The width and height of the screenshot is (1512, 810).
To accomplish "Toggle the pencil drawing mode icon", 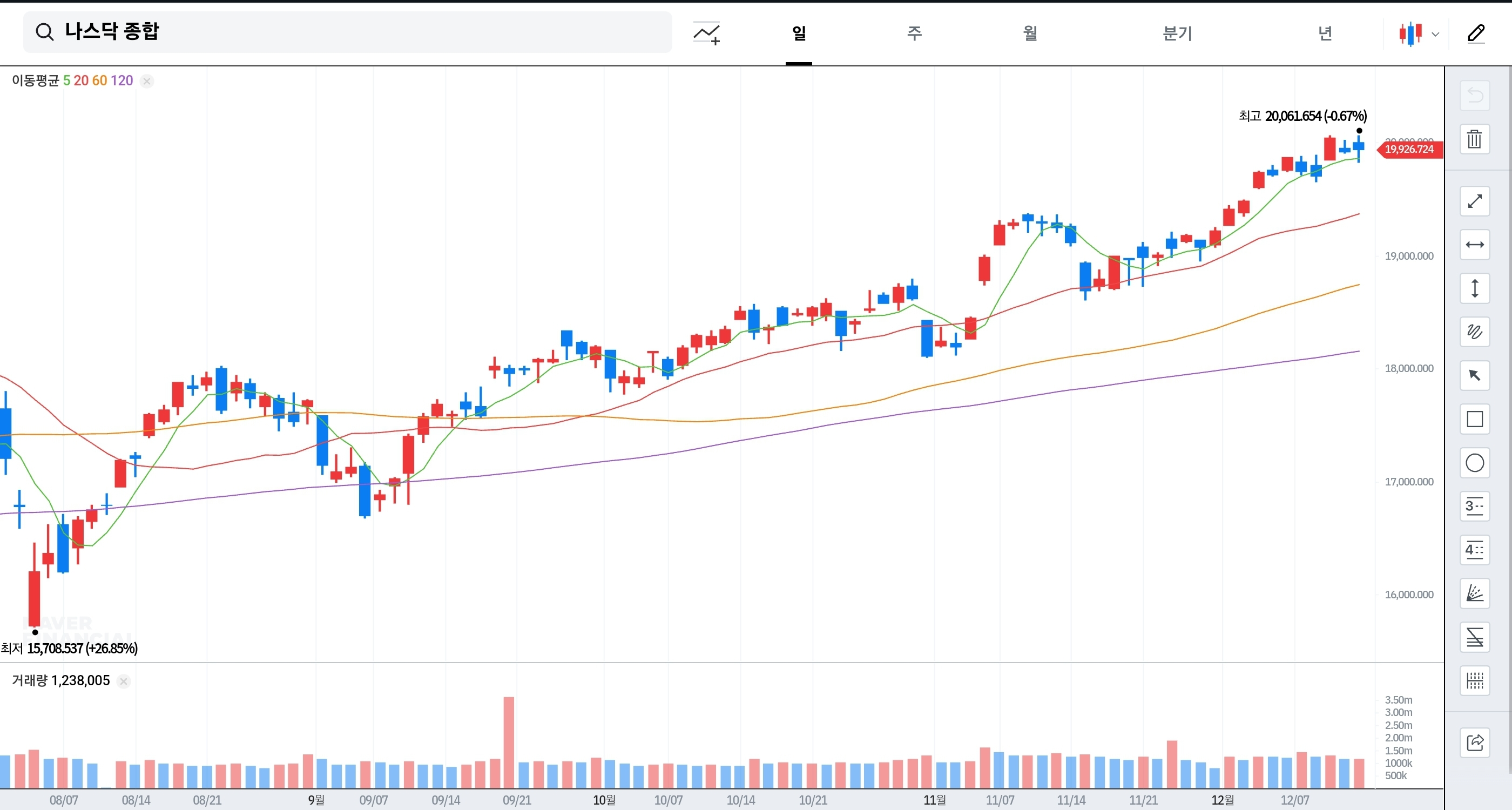I will pos(1476,33).
